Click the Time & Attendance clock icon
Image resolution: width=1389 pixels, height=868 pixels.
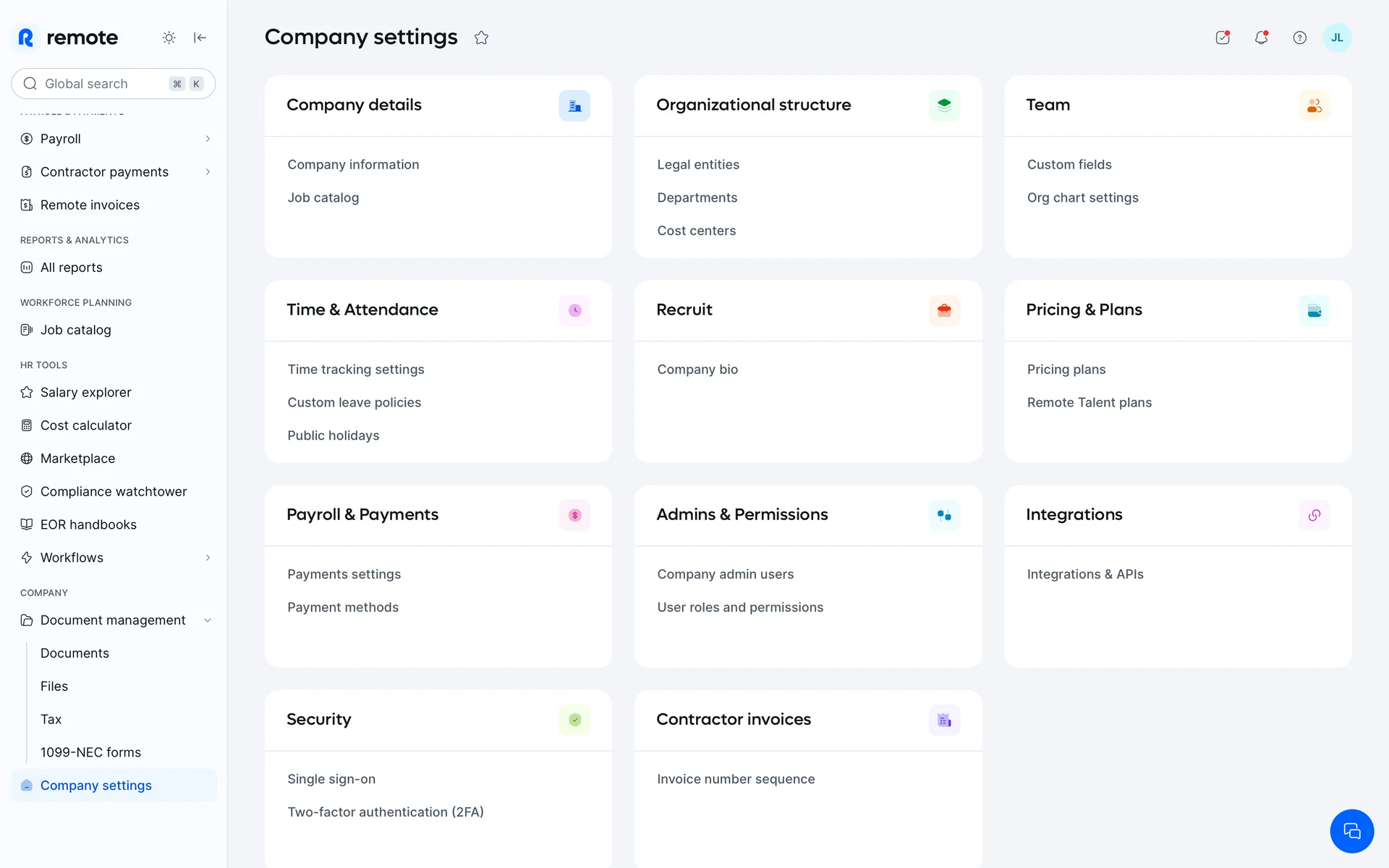(574, 310)
